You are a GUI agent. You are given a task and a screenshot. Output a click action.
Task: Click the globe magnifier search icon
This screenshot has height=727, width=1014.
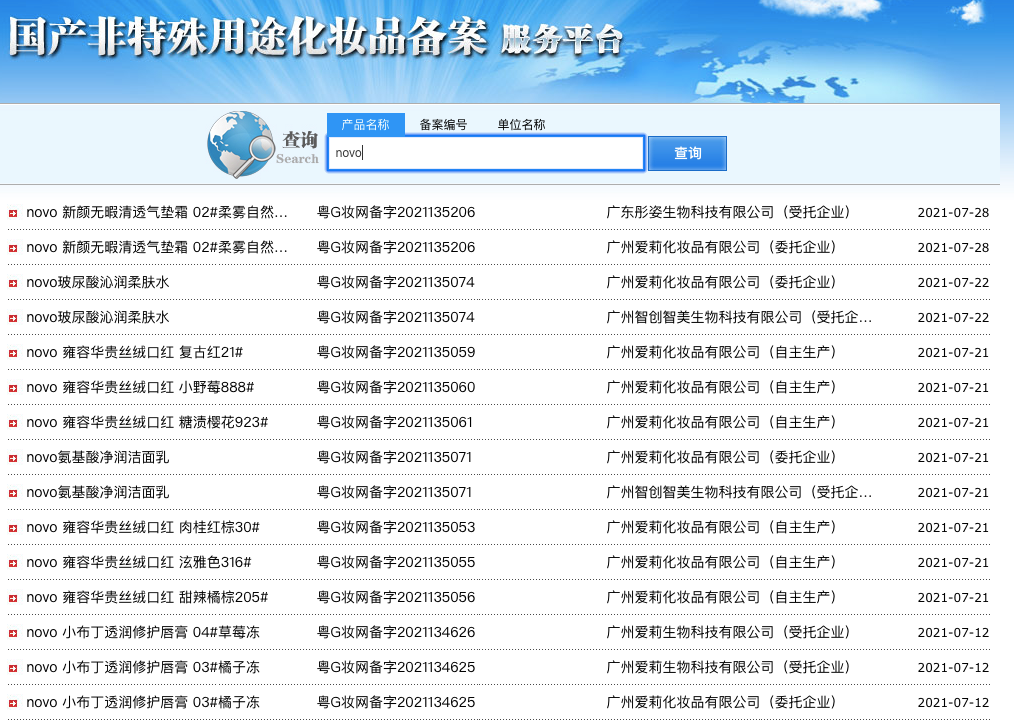pyautogui.click(x=240, y=144)
